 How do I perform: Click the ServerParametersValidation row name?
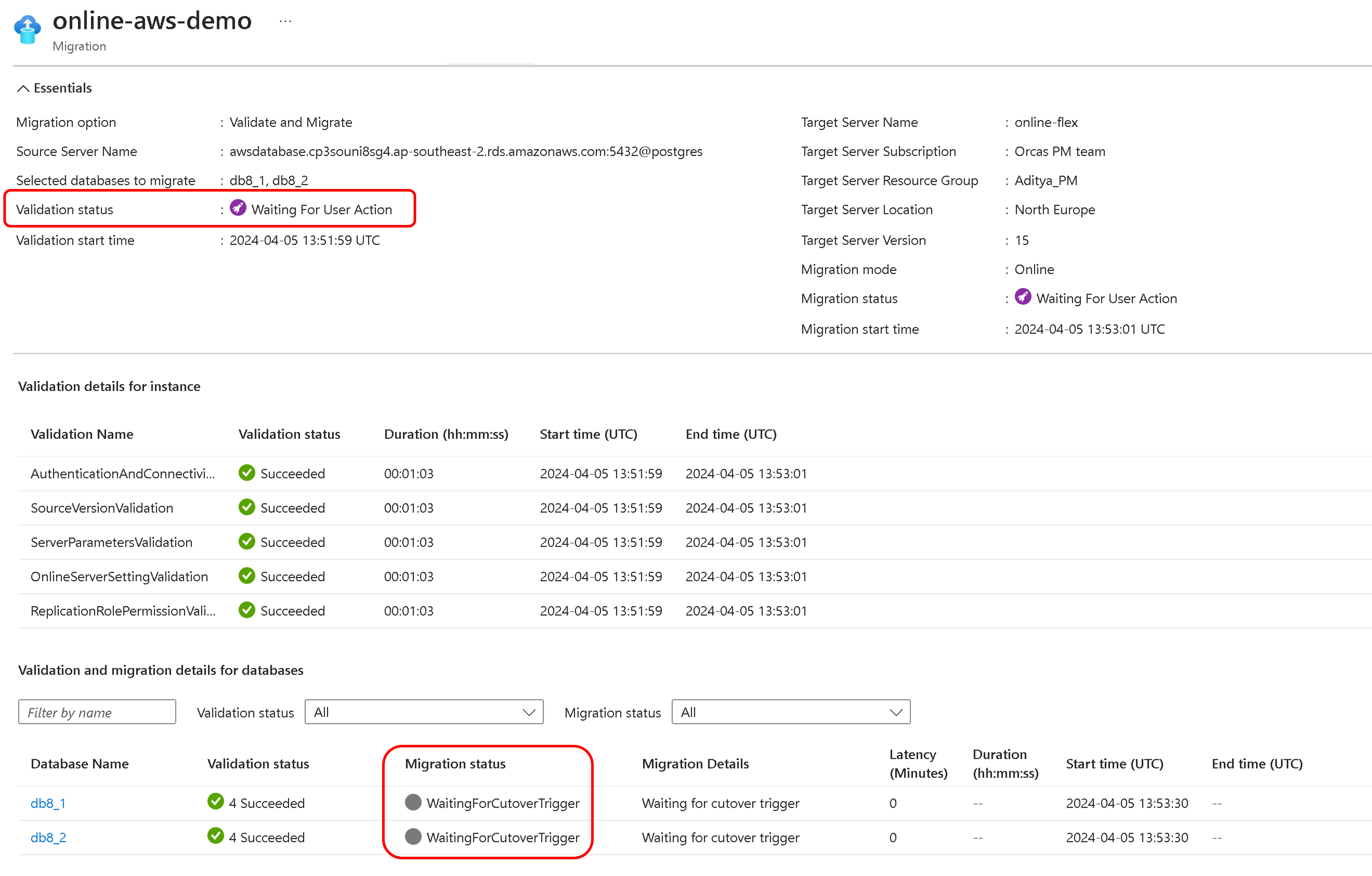112,542
